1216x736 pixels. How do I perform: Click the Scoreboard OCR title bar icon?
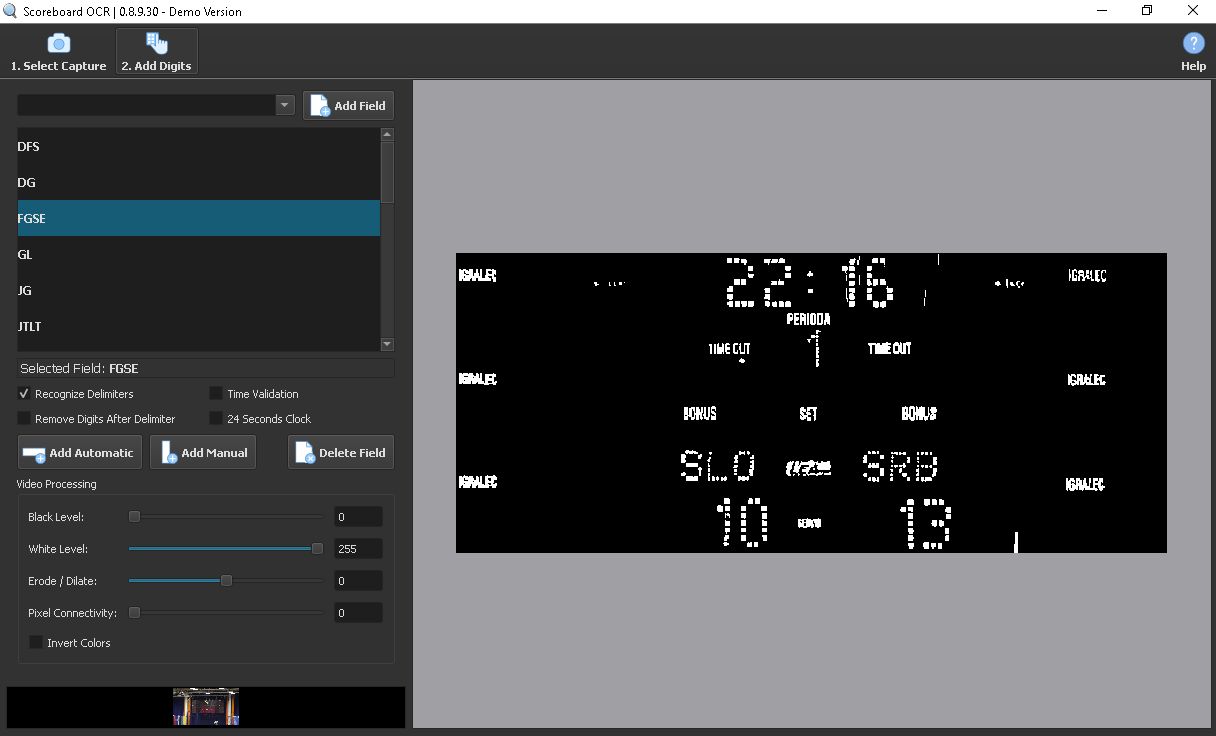tap(11, 12)
